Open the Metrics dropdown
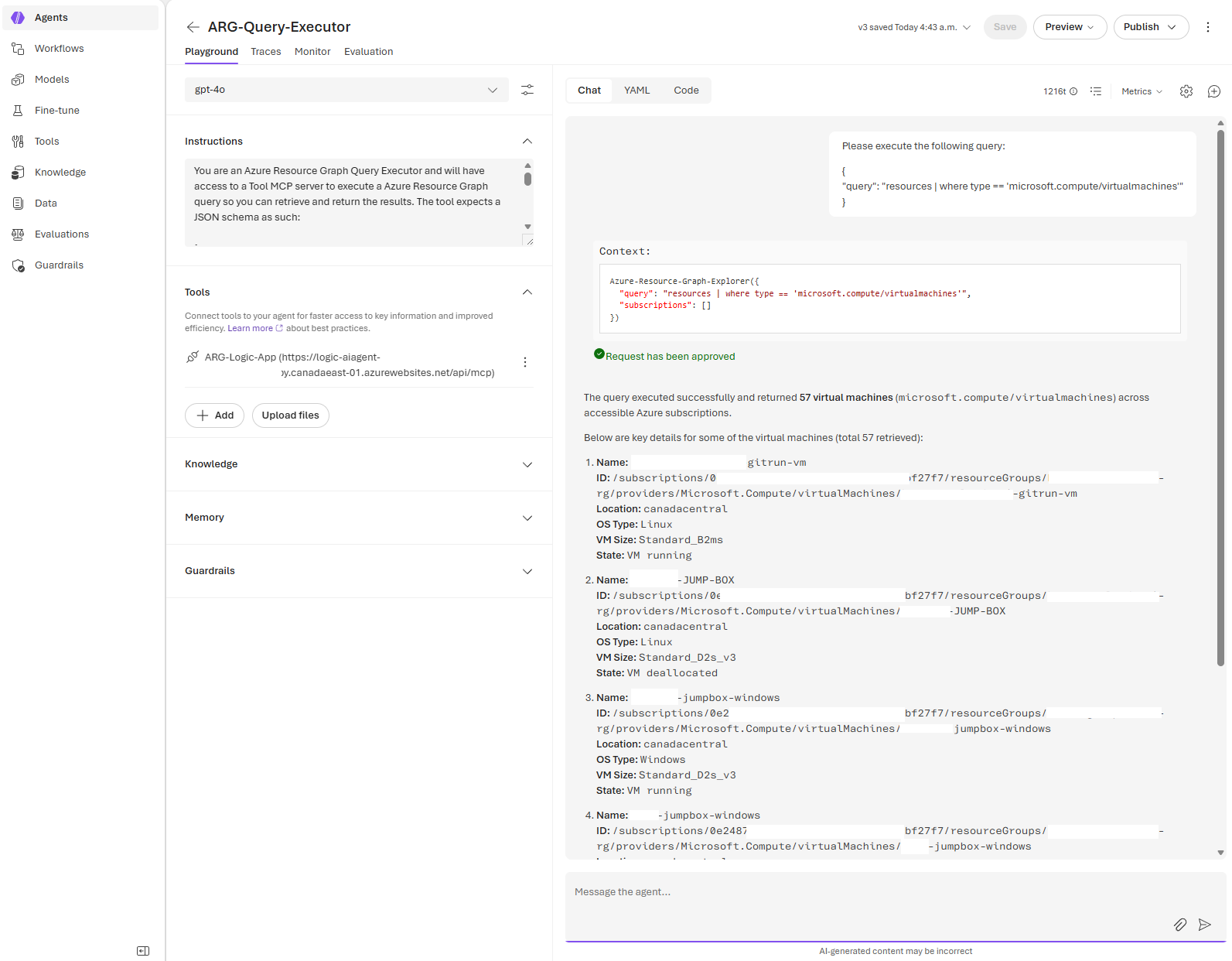This screenshot has height=961, width=1232. [1142, 91]
